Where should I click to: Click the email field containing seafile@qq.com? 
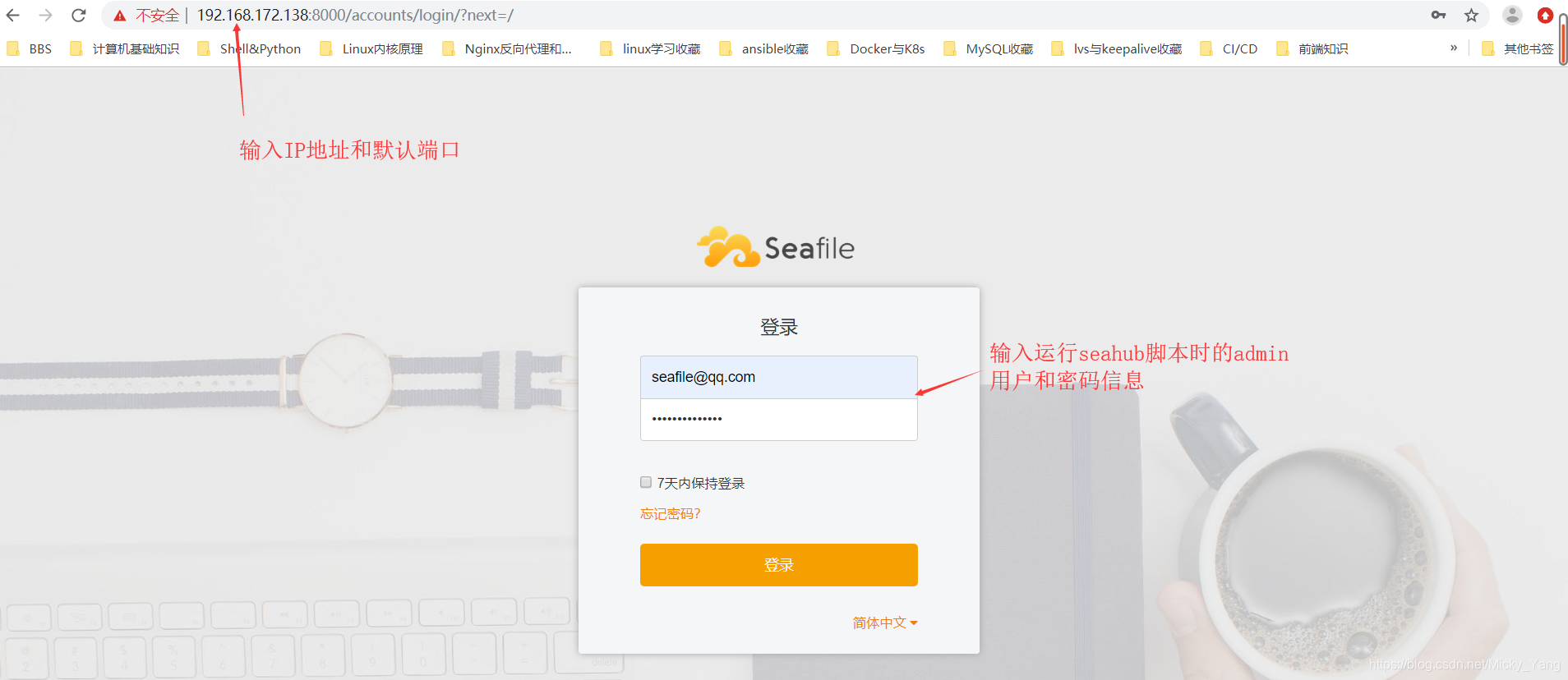pyautogui.click(x=779, y=377)
